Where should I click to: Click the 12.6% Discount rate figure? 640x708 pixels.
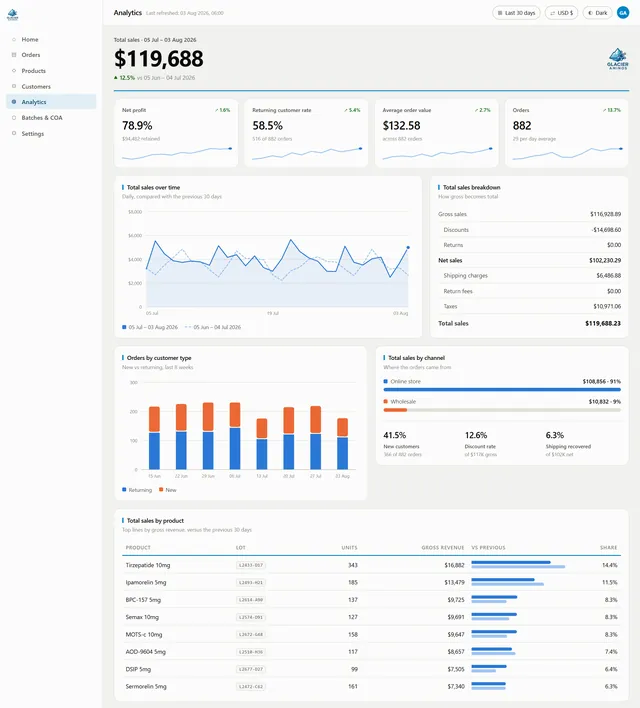point(476,435)
